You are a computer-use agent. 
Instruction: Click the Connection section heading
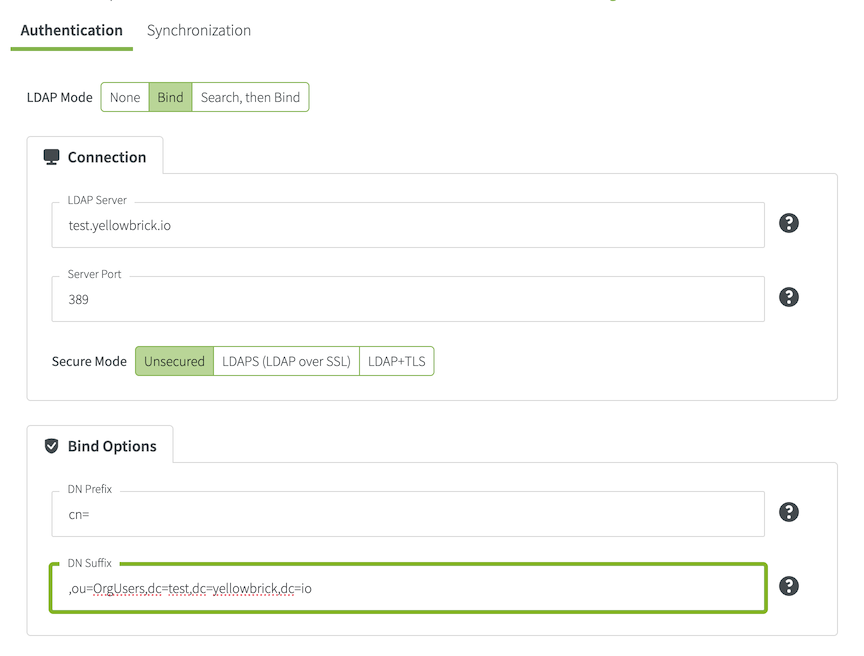click(107, 157)
